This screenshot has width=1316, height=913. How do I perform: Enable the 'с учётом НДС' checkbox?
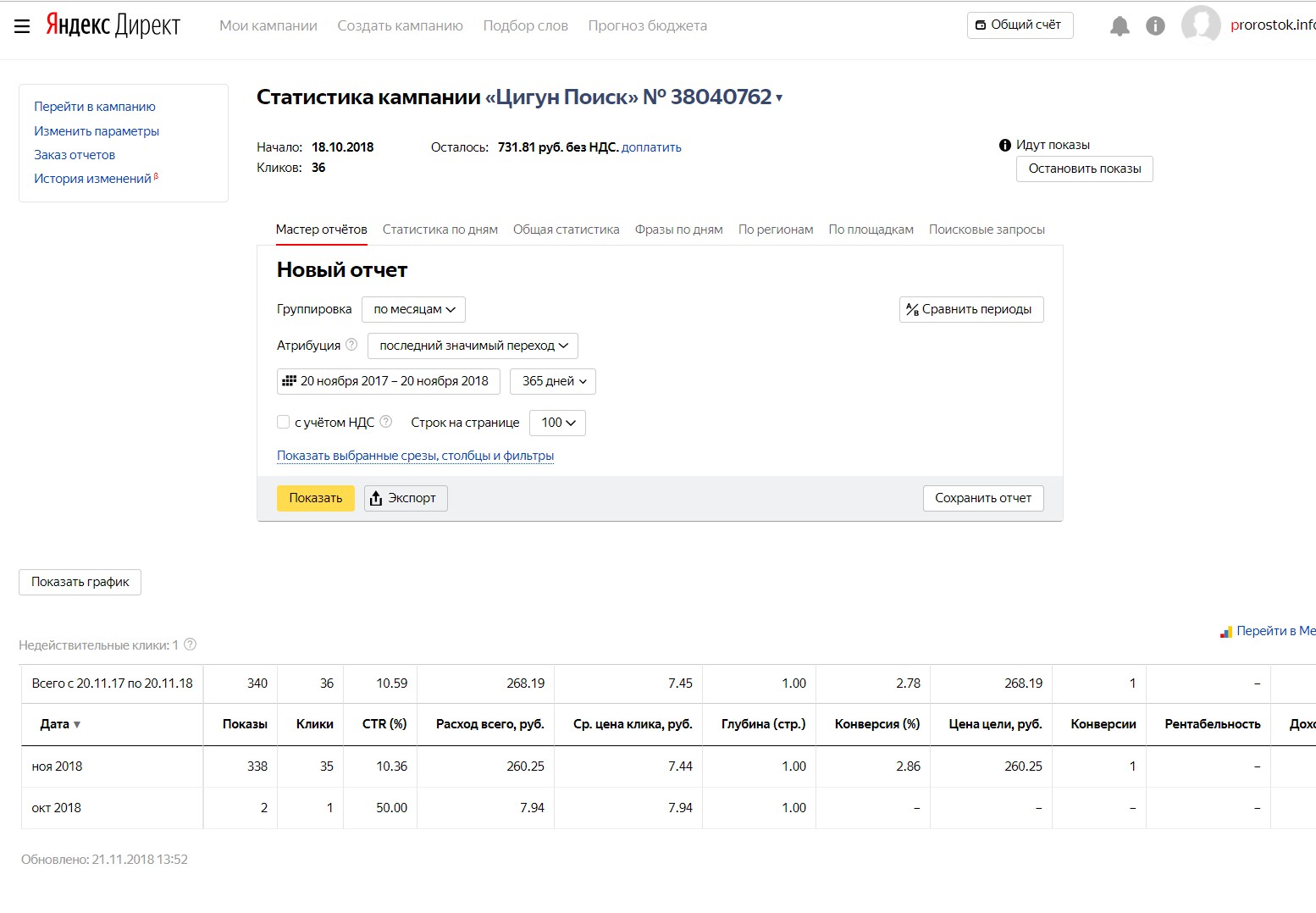pyautogui.click(x=284, y=422)
